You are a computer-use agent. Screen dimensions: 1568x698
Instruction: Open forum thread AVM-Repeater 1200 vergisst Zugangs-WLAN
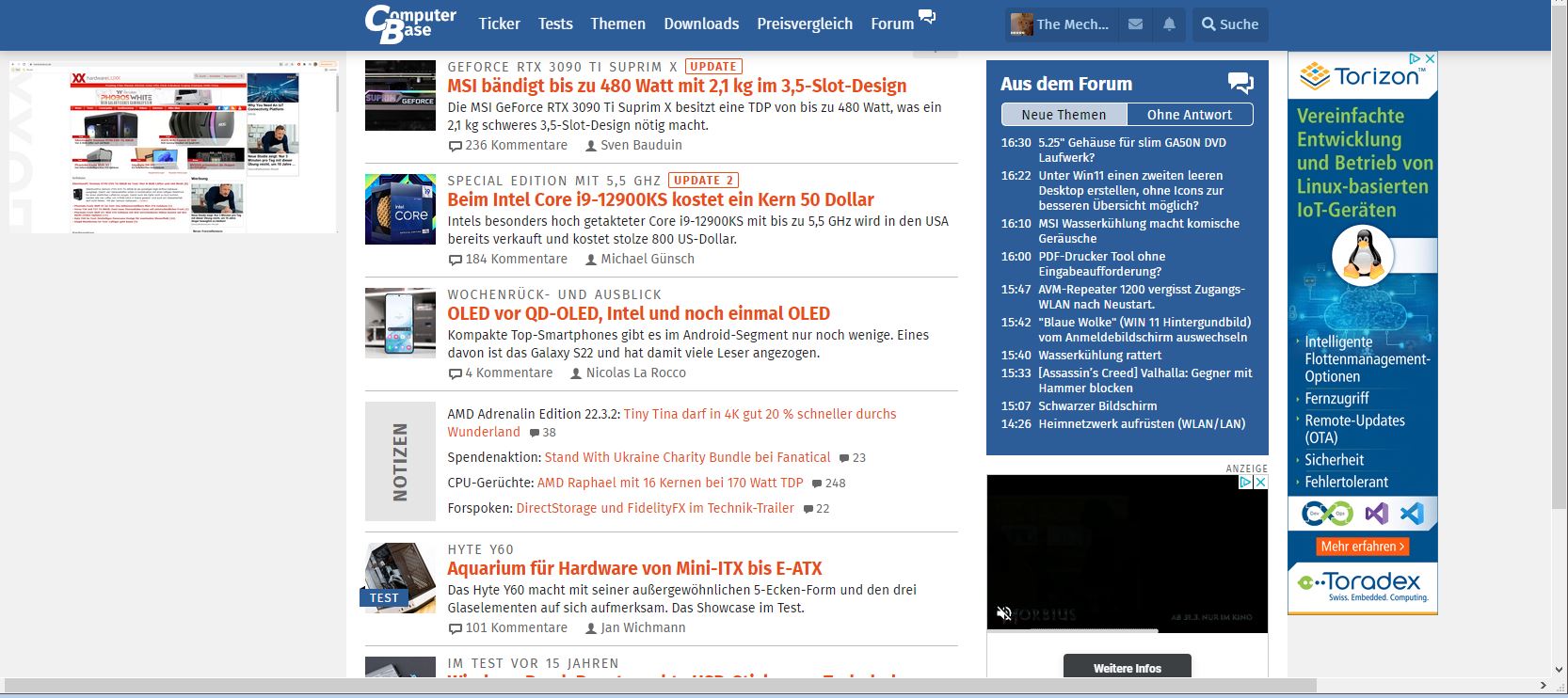[1141, 296]
